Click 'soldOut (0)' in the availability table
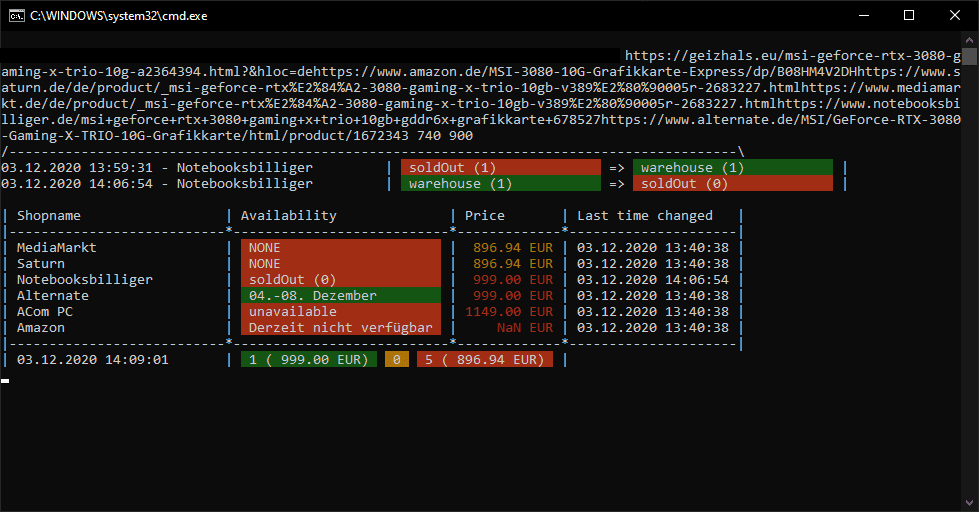 coord(341,280)
